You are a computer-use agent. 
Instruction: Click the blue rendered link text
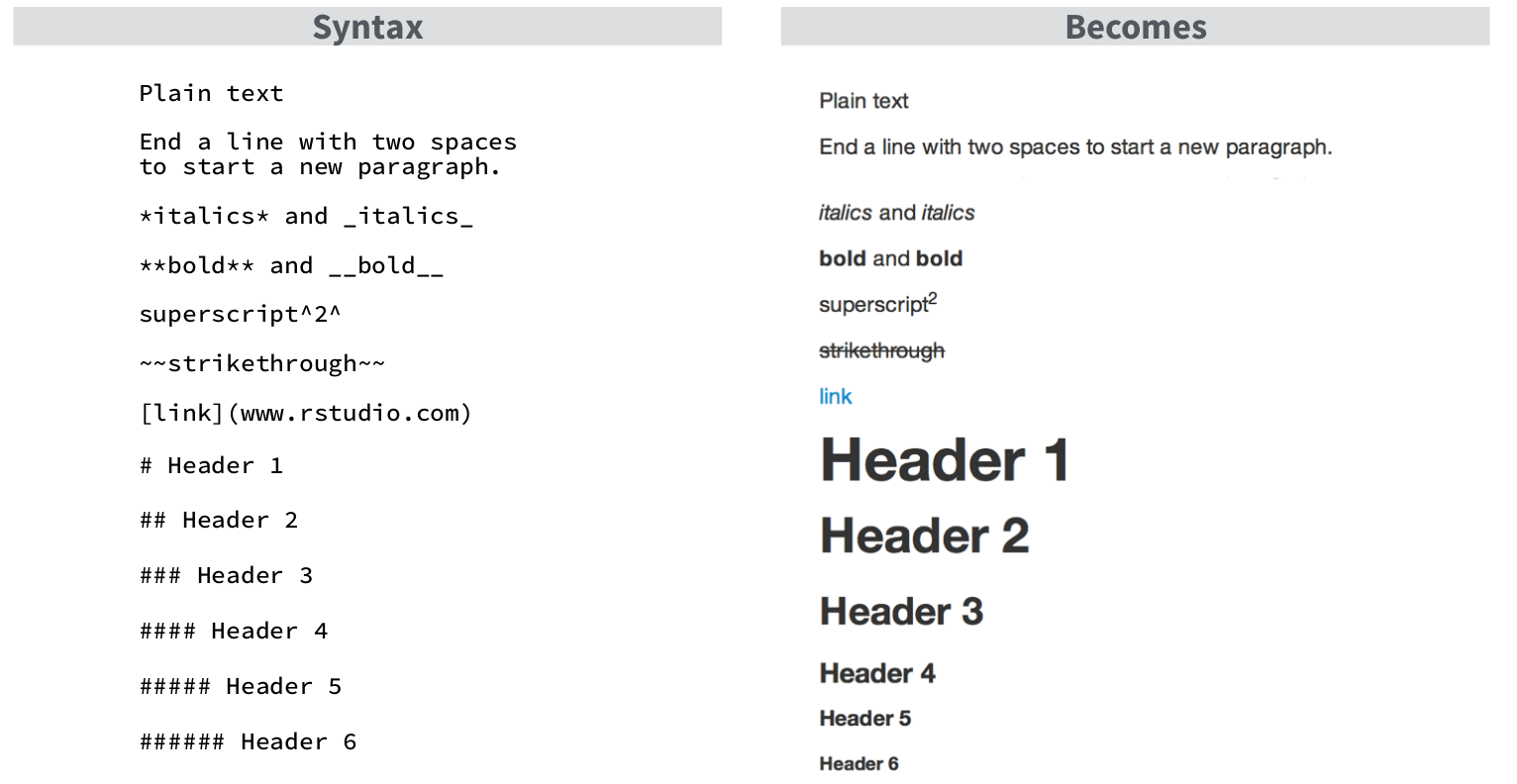835,397
